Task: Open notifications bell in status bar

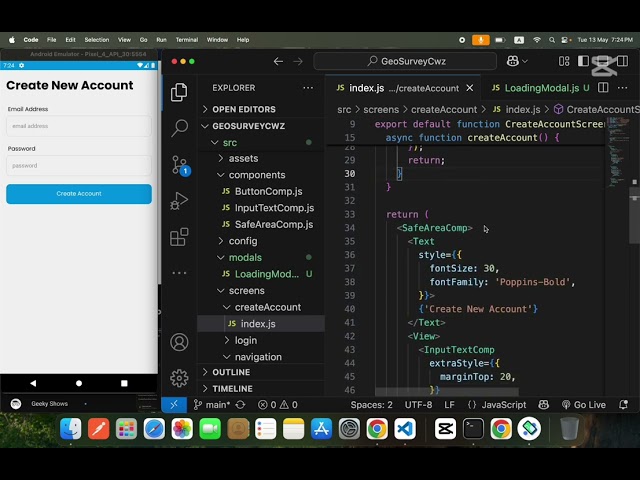Action: click(623, 404)
